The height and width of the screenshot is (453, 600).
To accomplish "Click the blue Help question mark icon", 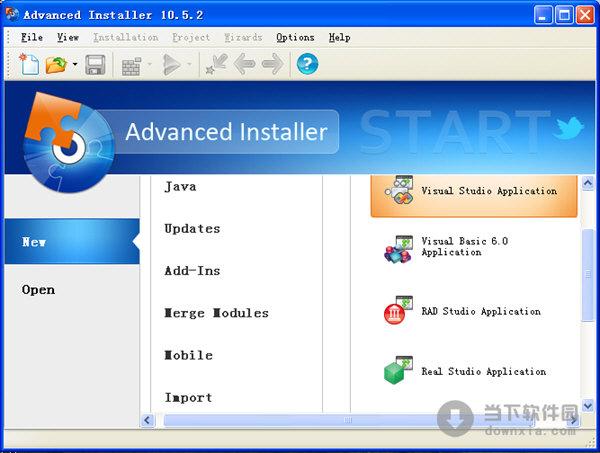I will (307, 64).
